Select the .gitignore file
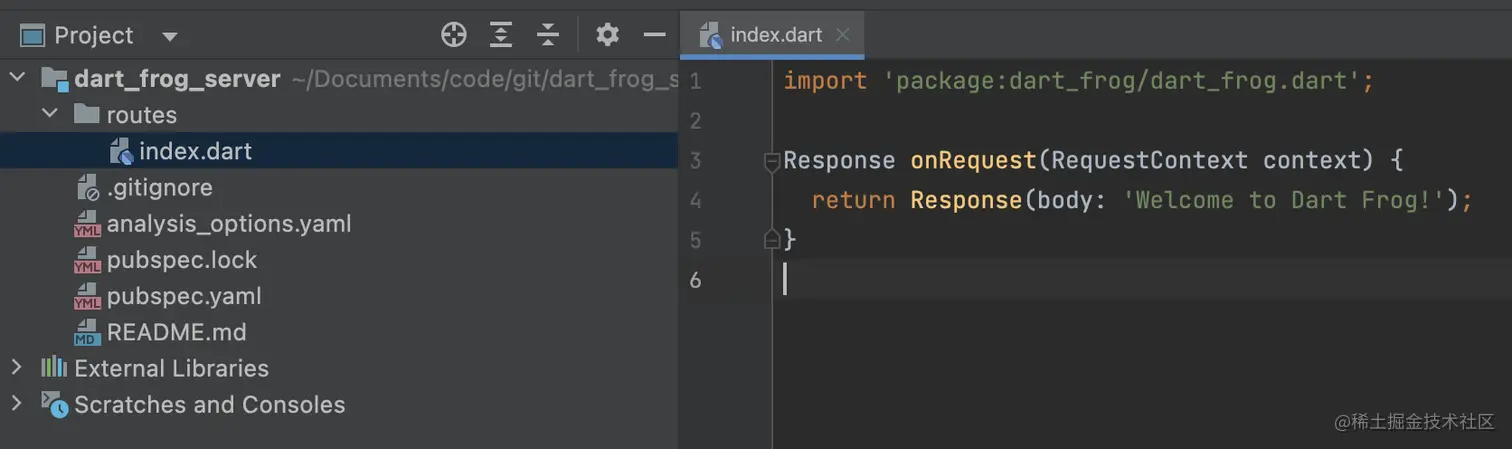 click(160, 187)
